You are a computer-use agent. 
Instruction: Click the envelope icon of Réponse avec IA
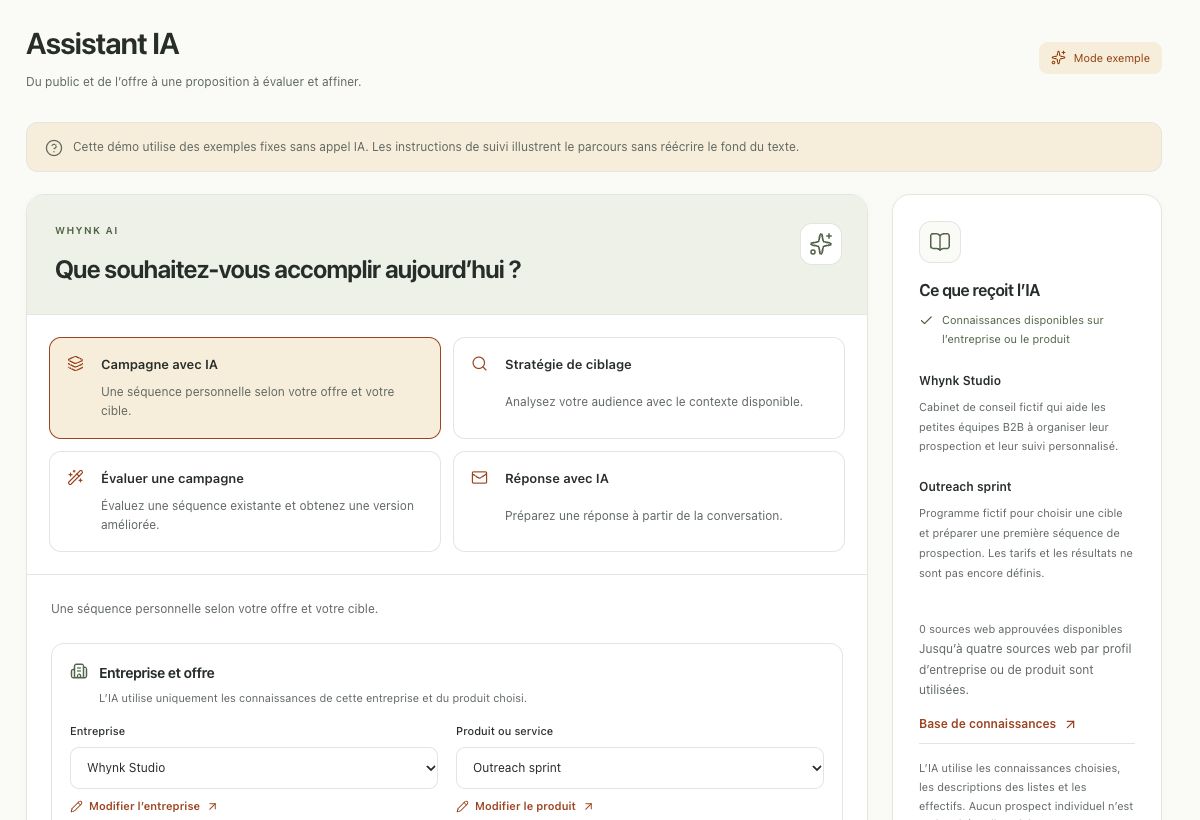[x=480, y=478]
